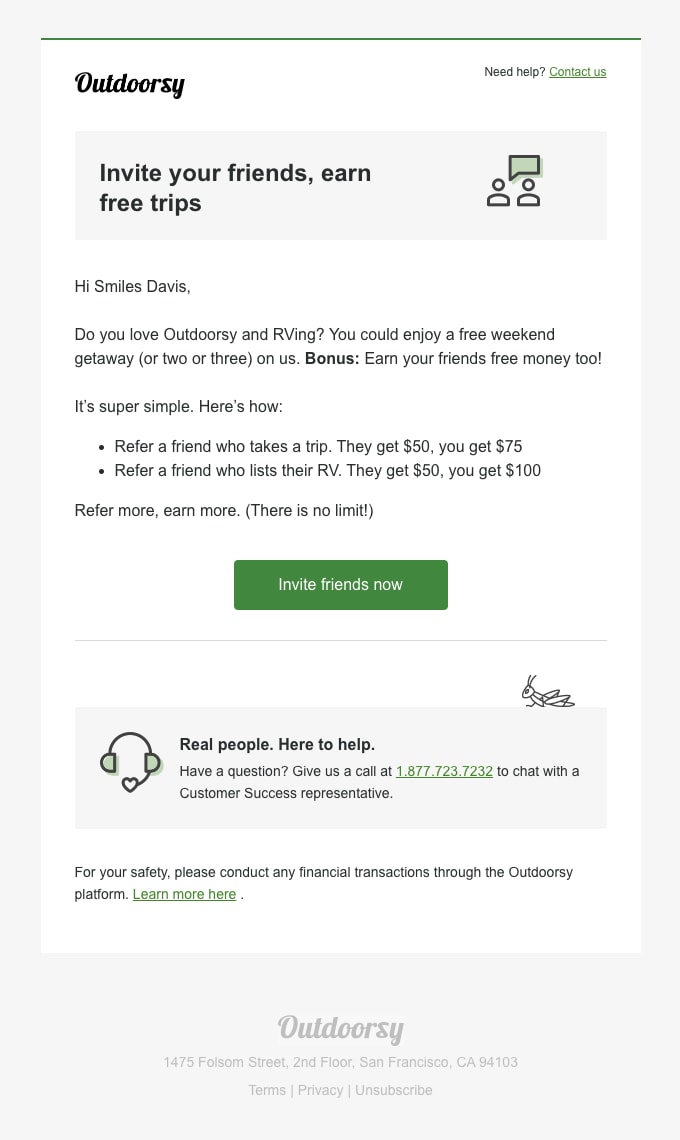Call the 1.877.723.7232 phone number link
Image resolution: width=680 pixels, height=1140 pixels.
[x=444, y=771]
